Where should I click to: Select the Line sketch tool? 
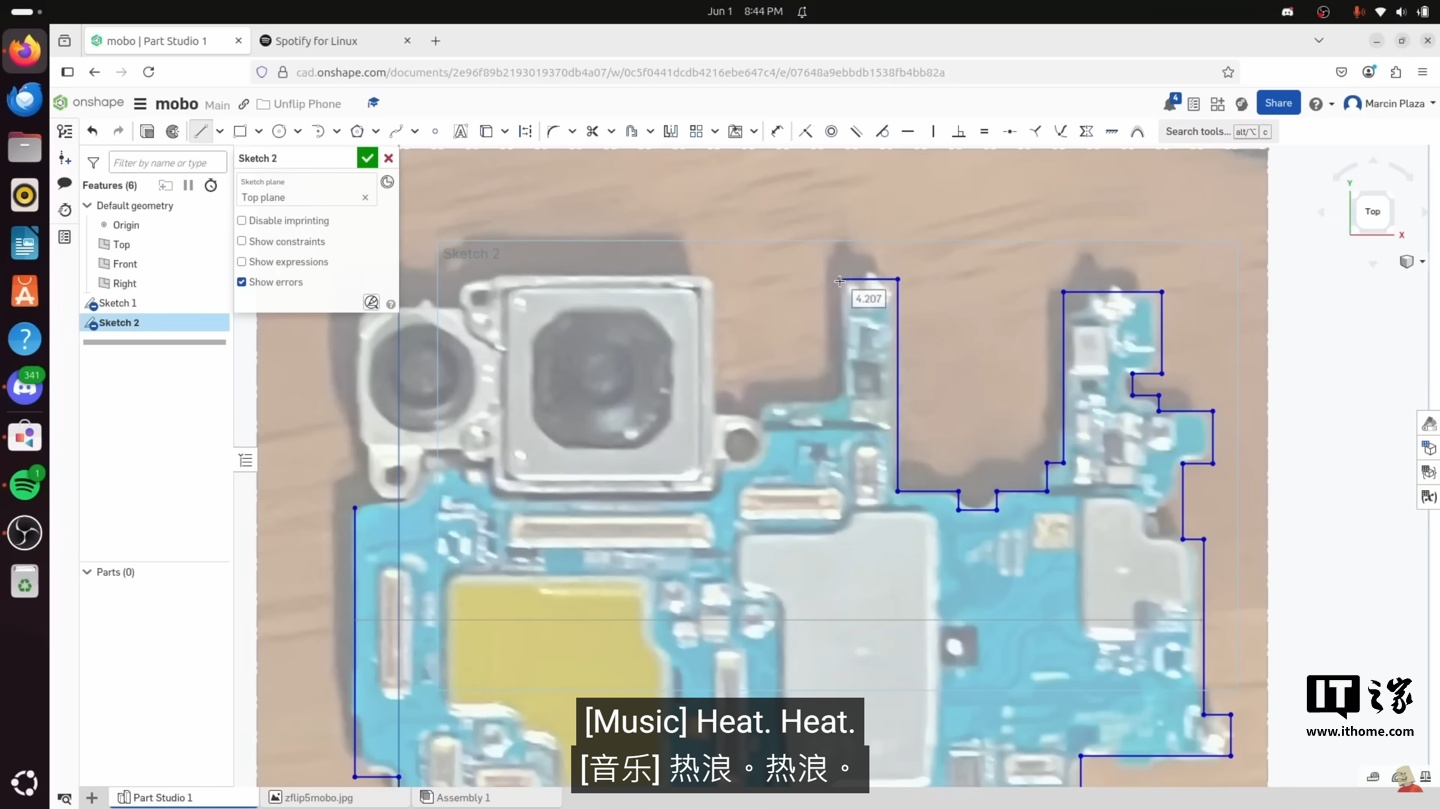[201, 131]
